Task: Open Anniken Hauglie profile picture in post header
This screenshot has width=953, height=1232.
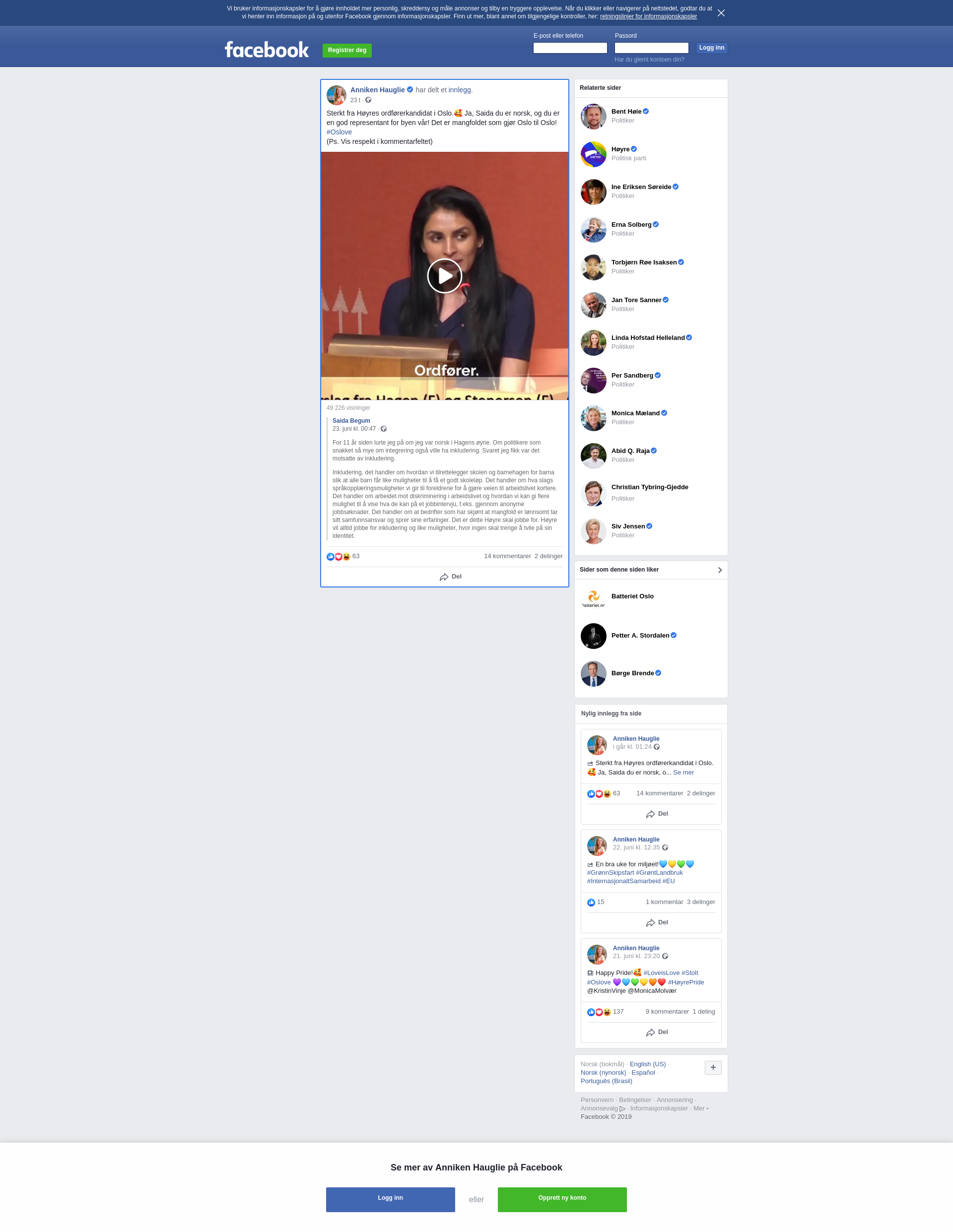Action: point(337,95)
